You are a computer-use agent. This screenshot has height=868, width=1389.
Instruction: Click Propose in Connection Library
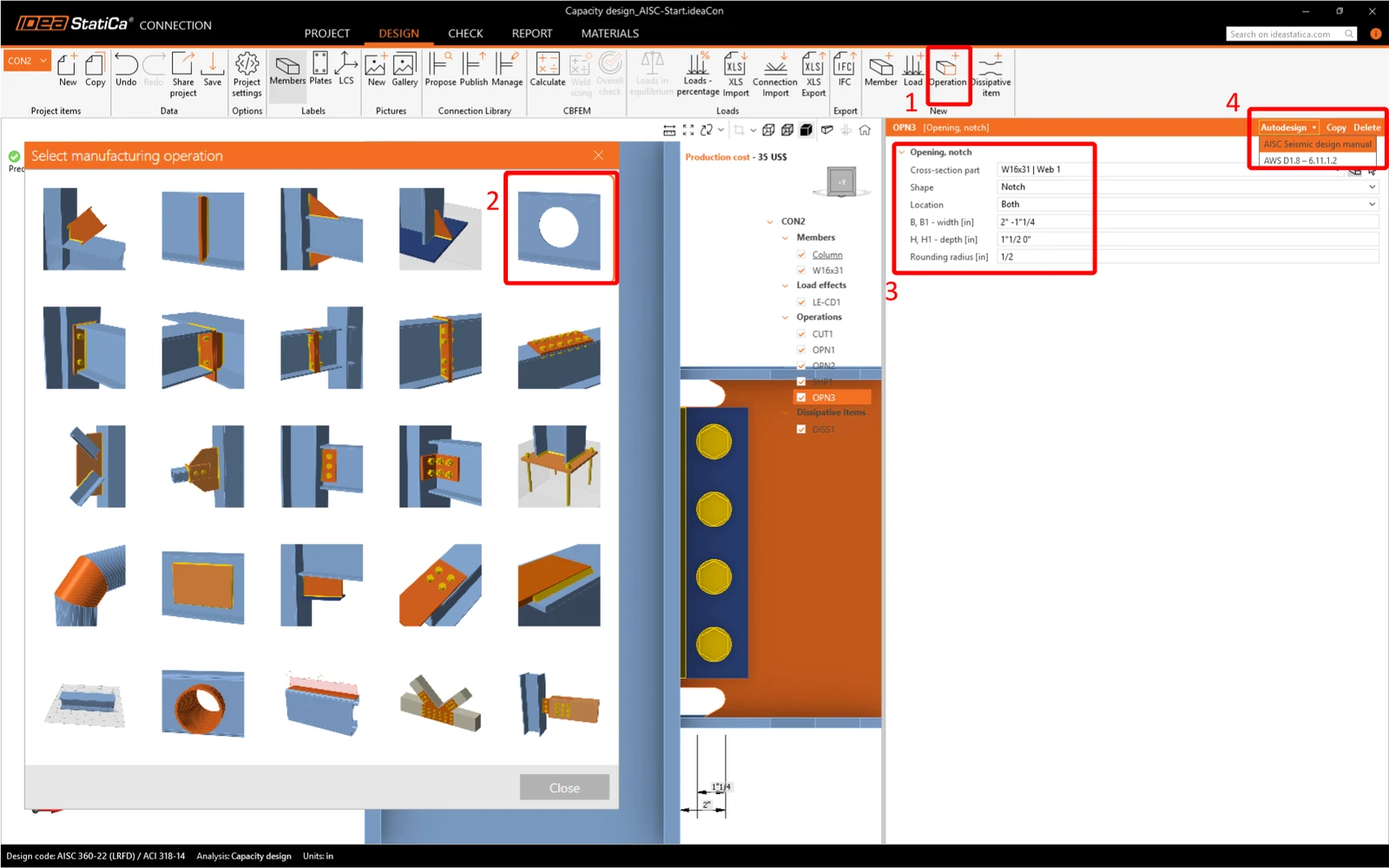pos(440,69)
